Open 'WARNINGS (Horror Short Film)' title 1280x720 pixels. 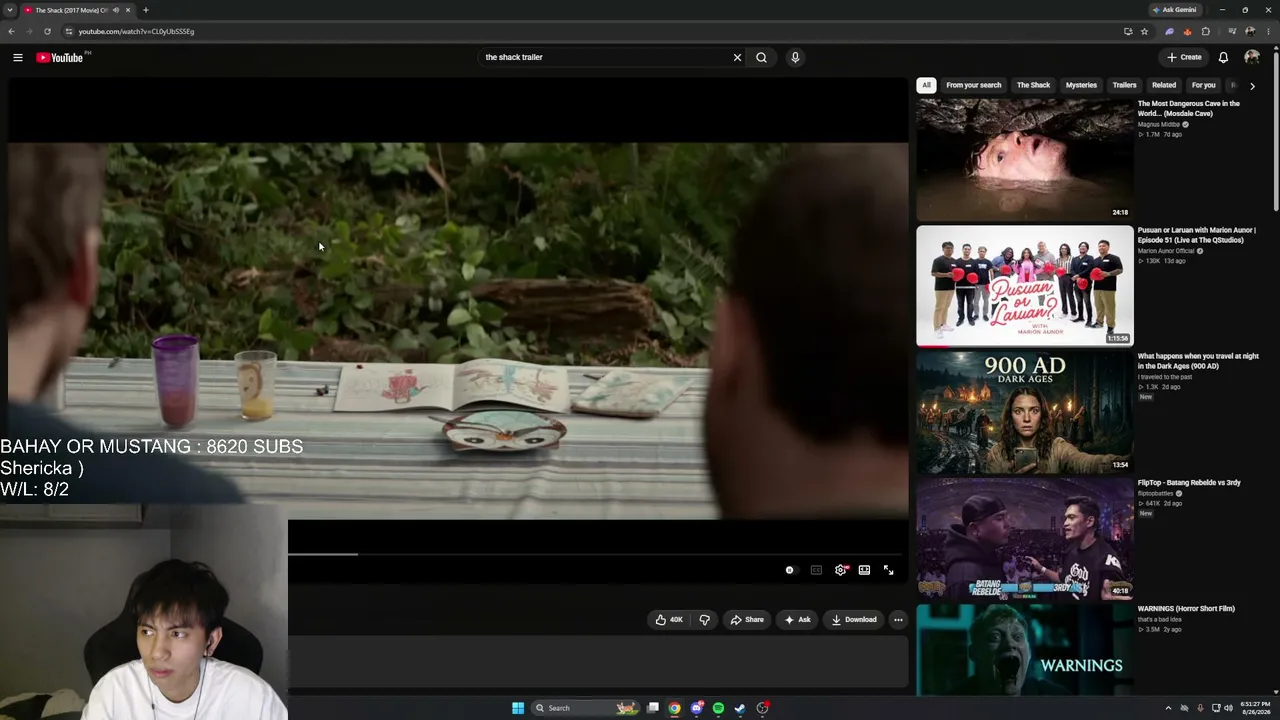pyautogui.click(x=1186, y=608)
